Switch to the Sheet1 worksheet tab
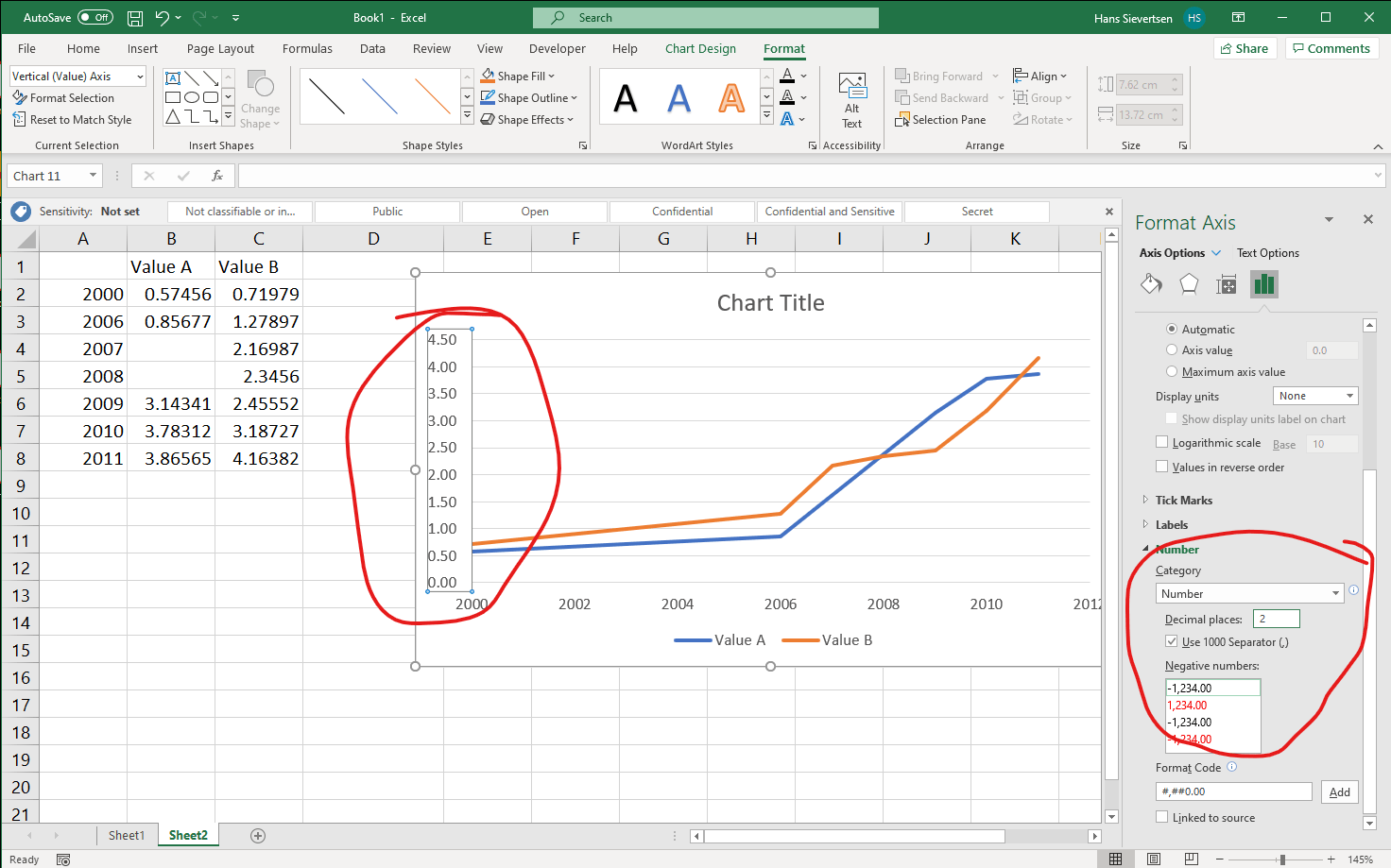Screen dimensions: 1391x868 point(126,835)
